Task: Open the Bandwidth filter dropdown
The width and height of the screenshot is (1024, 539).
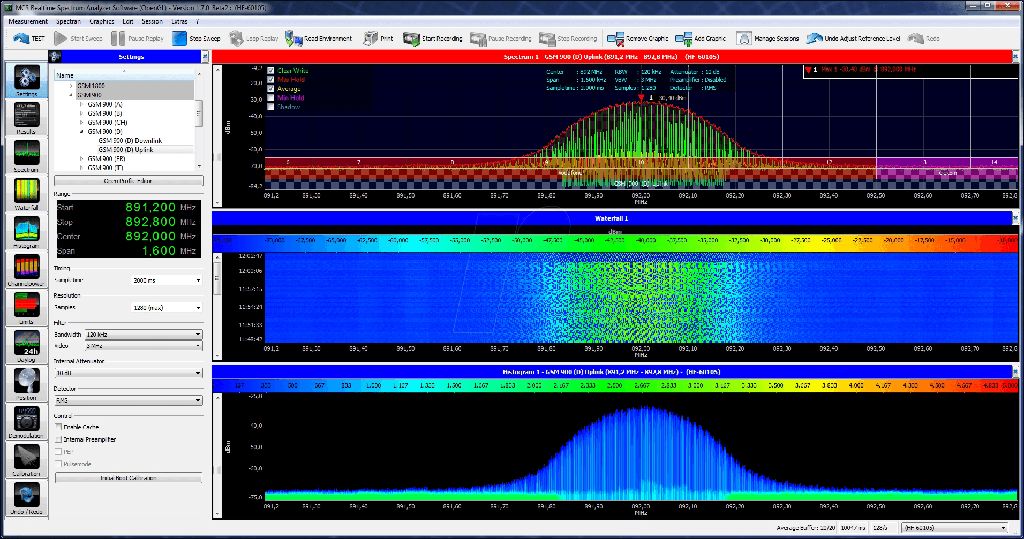Action: click(x=142, y=334)
